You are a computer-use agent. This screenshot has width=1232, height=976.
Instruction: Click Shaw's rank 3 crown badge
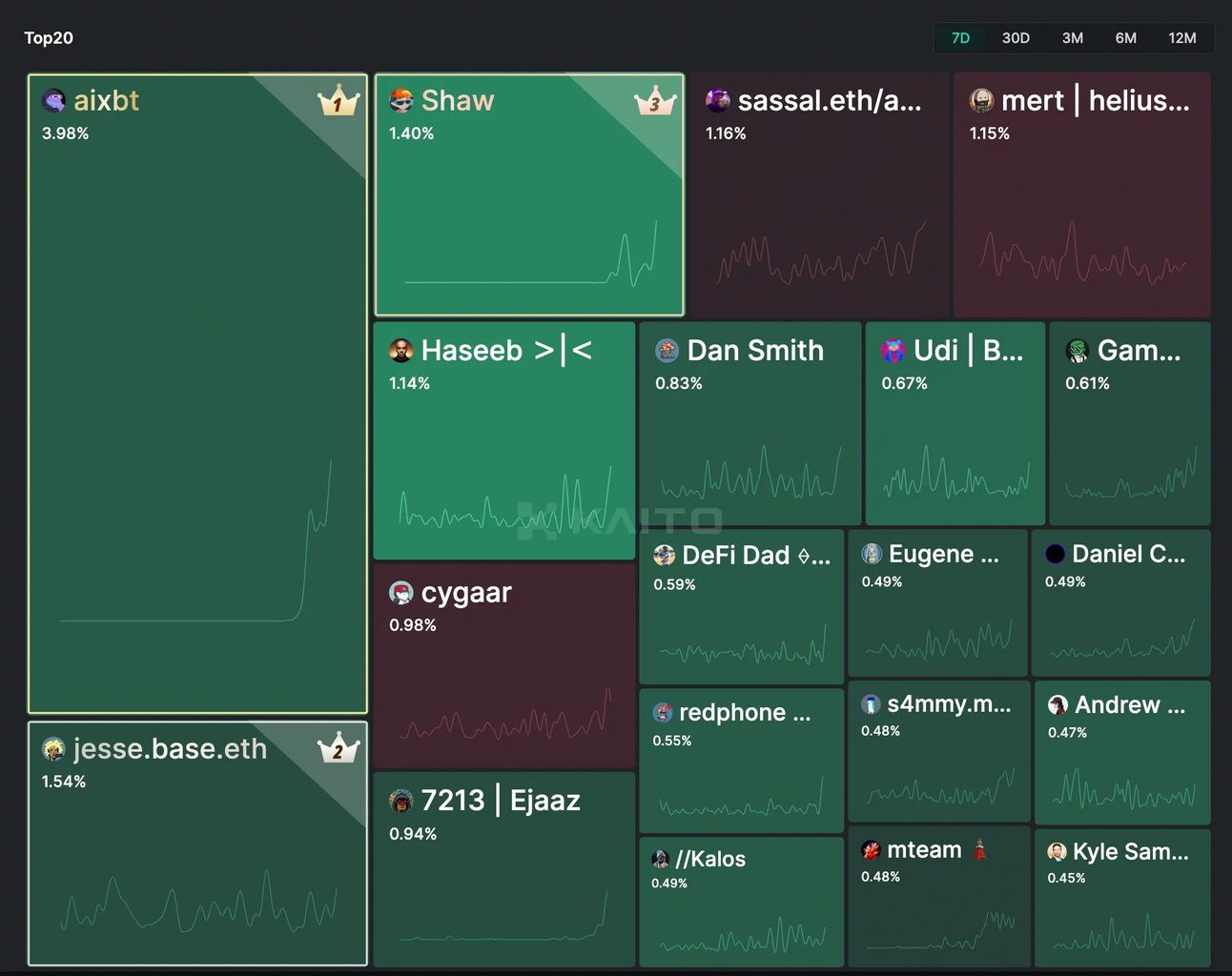655,100
